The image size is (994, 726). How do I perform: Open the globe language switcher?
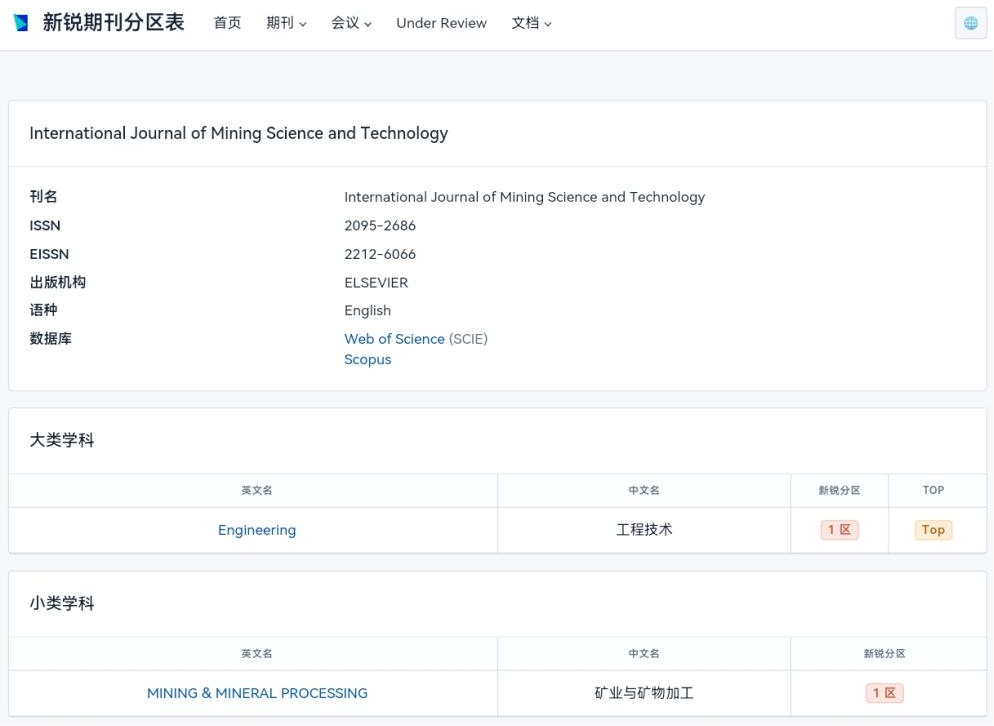pos(970,23)
